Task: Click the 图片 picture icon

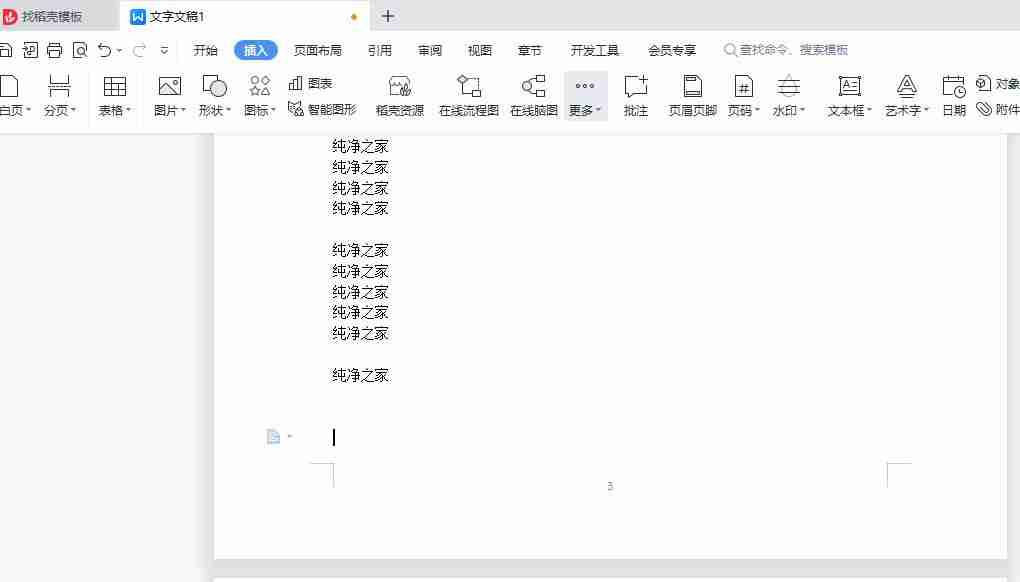Action: click(x=170, y=86)
